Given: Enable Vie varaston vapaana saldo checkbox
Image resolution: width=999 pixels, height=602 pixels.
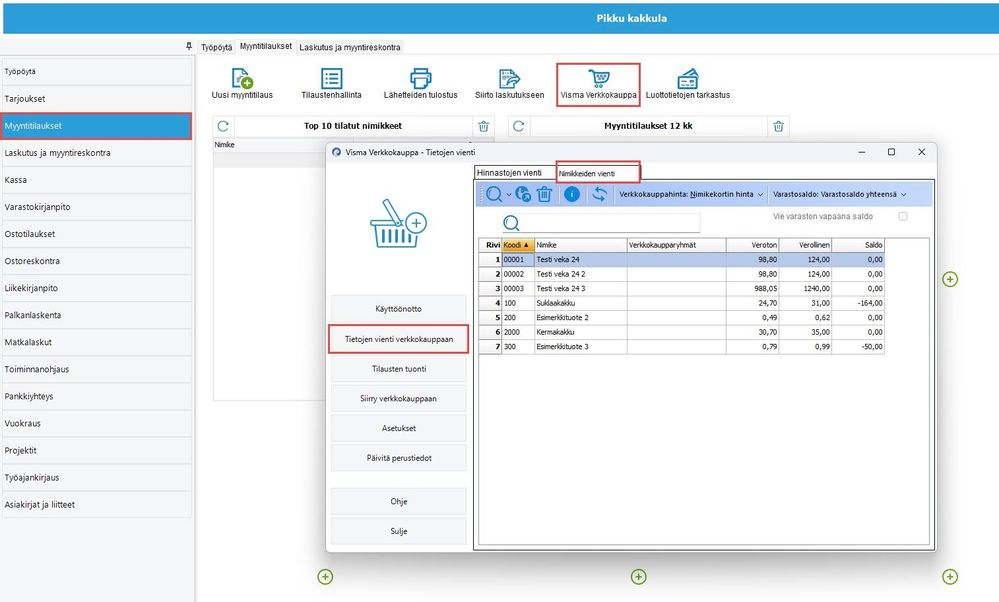Looking at the screenshot, I should 903,217.
